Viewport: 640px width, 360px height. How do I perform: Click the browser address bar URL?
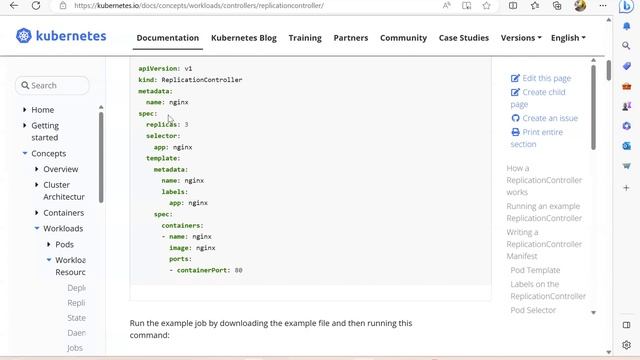199,6
